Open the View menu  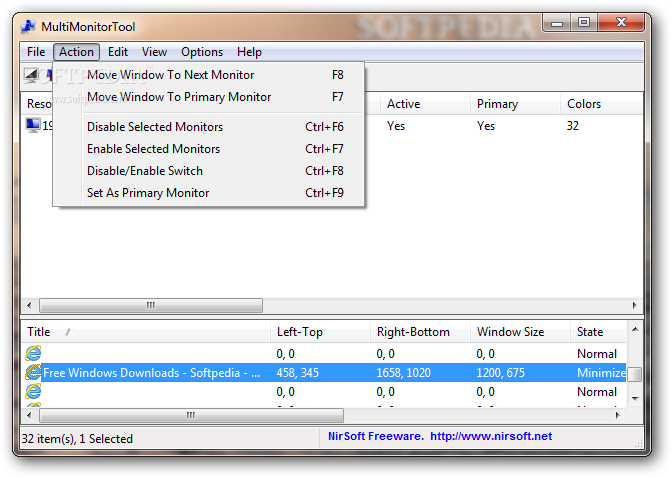154,52
